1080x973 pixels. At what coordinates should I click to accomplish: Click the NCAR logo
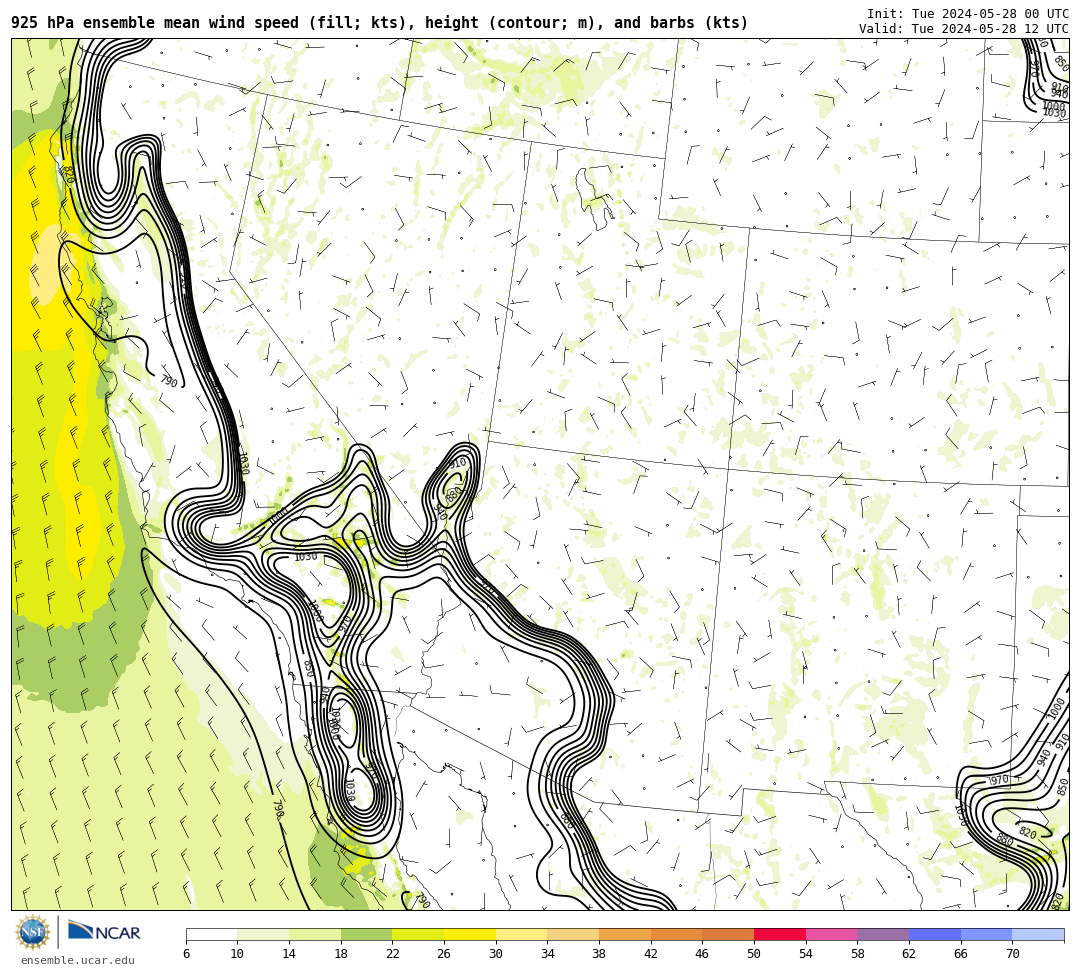[x=104, y=932]
